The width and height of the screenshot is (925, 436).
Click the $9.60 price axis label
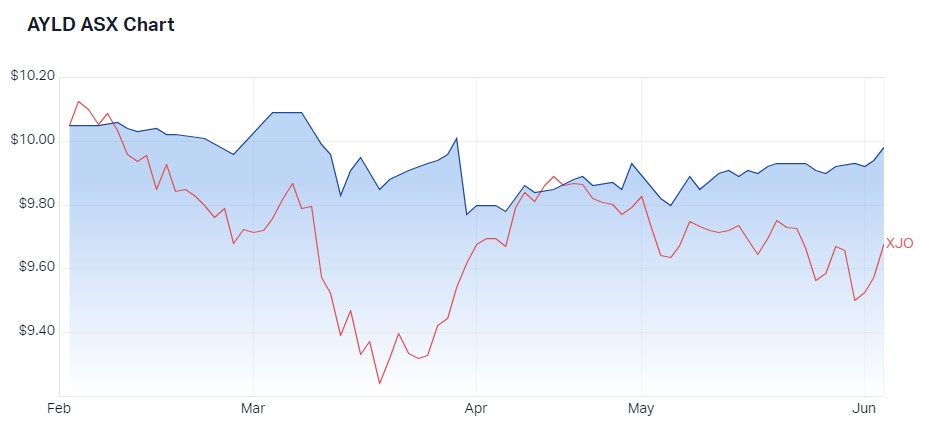(x=35, y=268)
